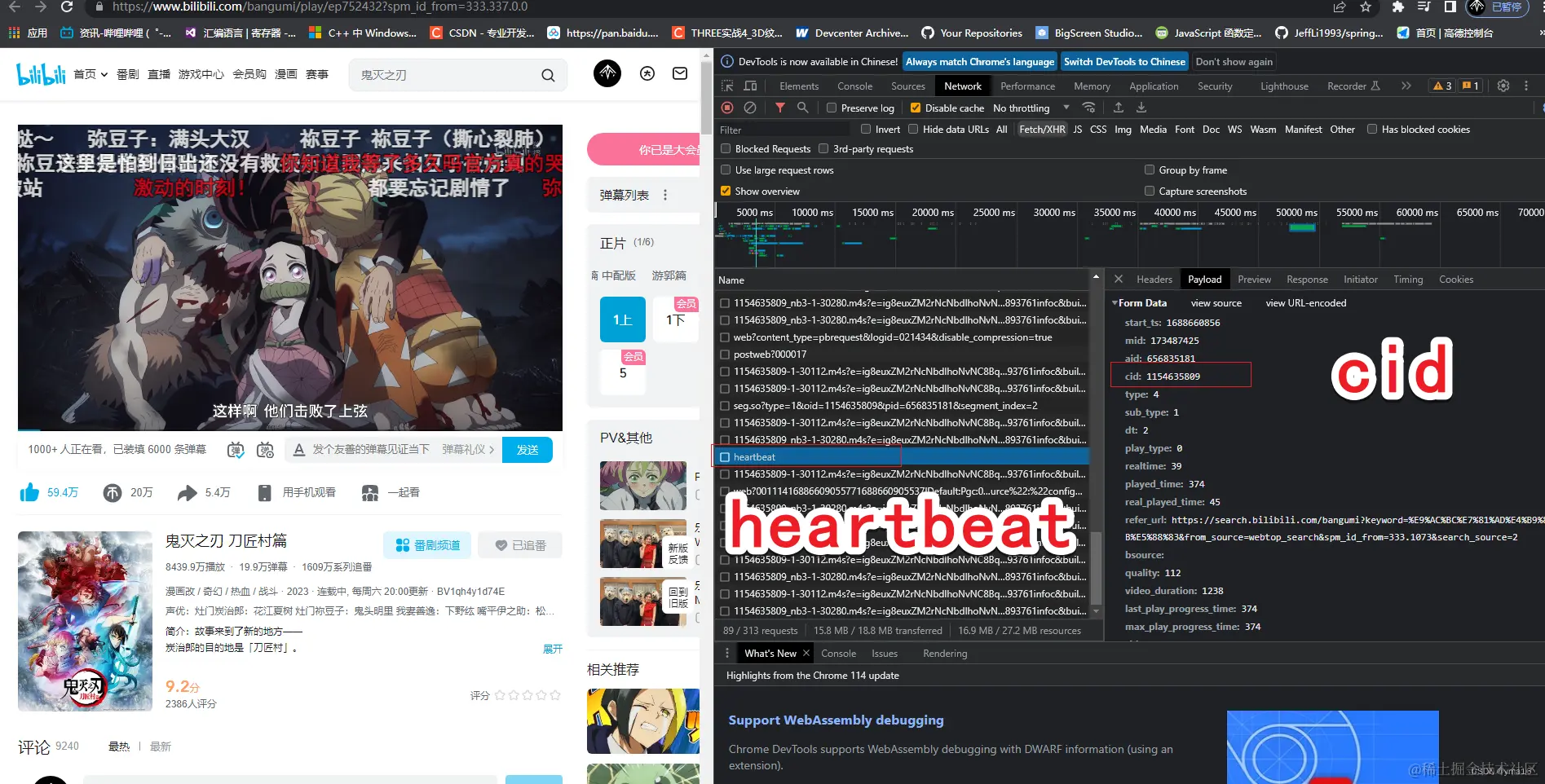Screen dimensions: 1545x784
Task: Switch to the Sources tab
Action: coord(907,86)
